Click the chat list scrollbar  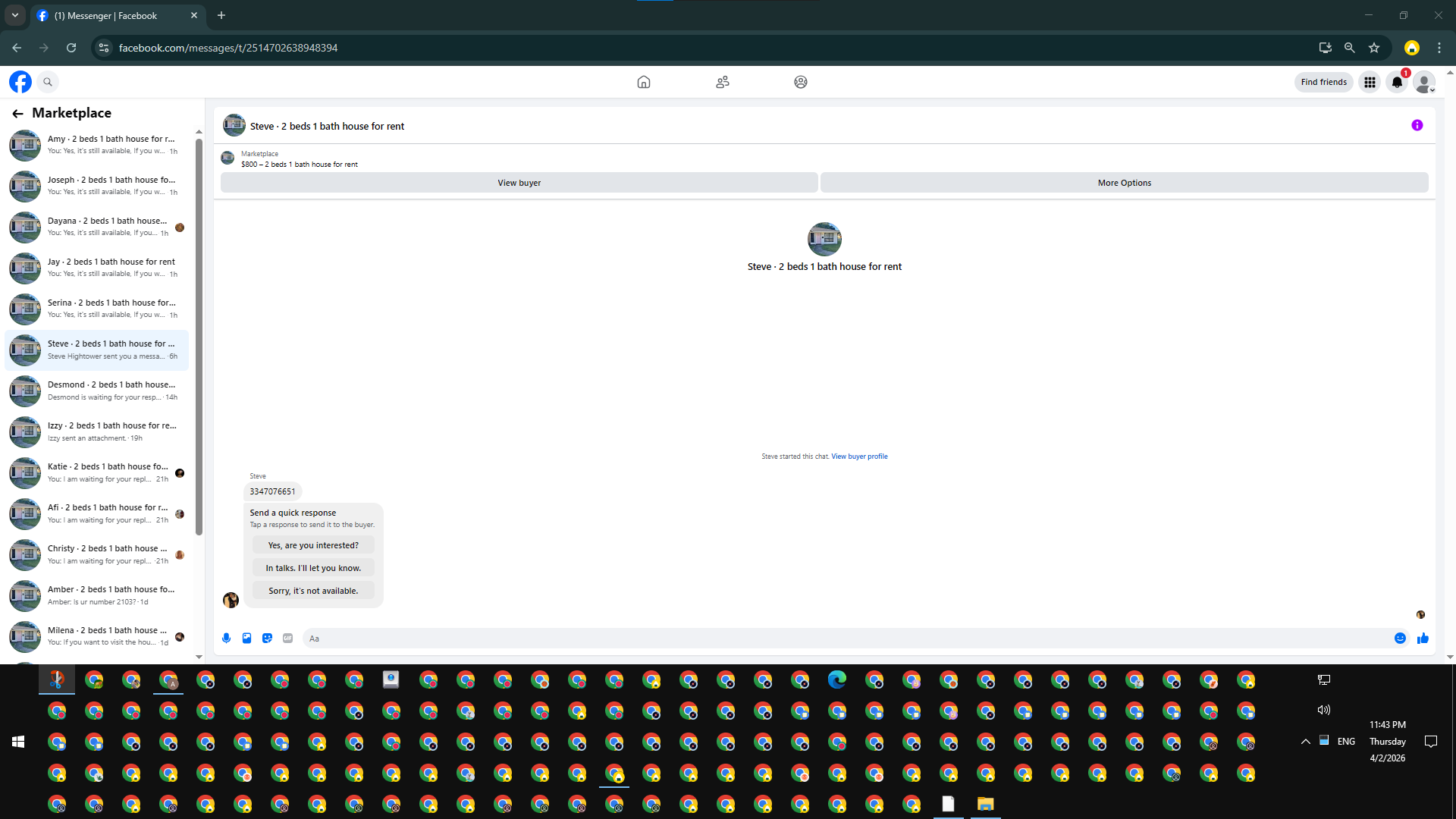199,337
